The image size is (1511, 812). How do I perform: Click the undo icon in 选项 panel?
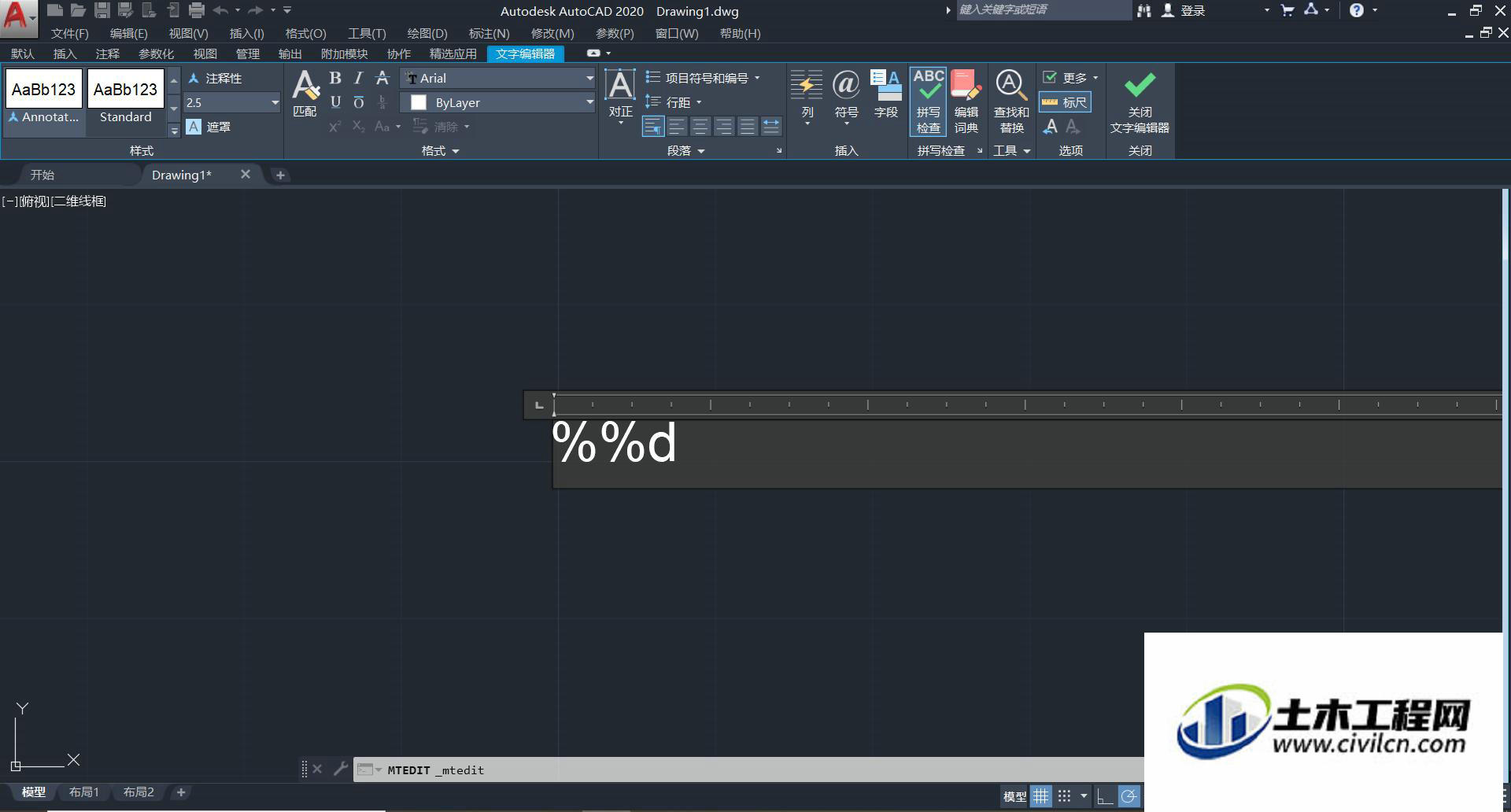click(1051, 127)
